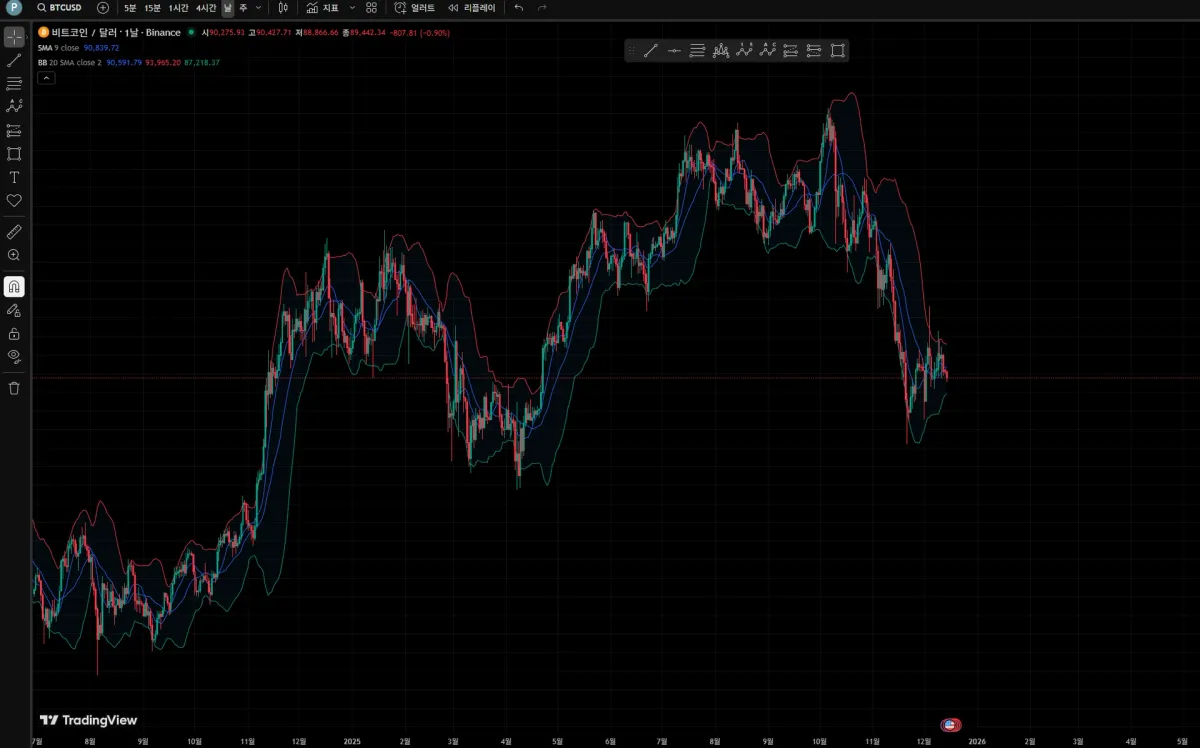Click BB upper band value 93,965.20

163,62
